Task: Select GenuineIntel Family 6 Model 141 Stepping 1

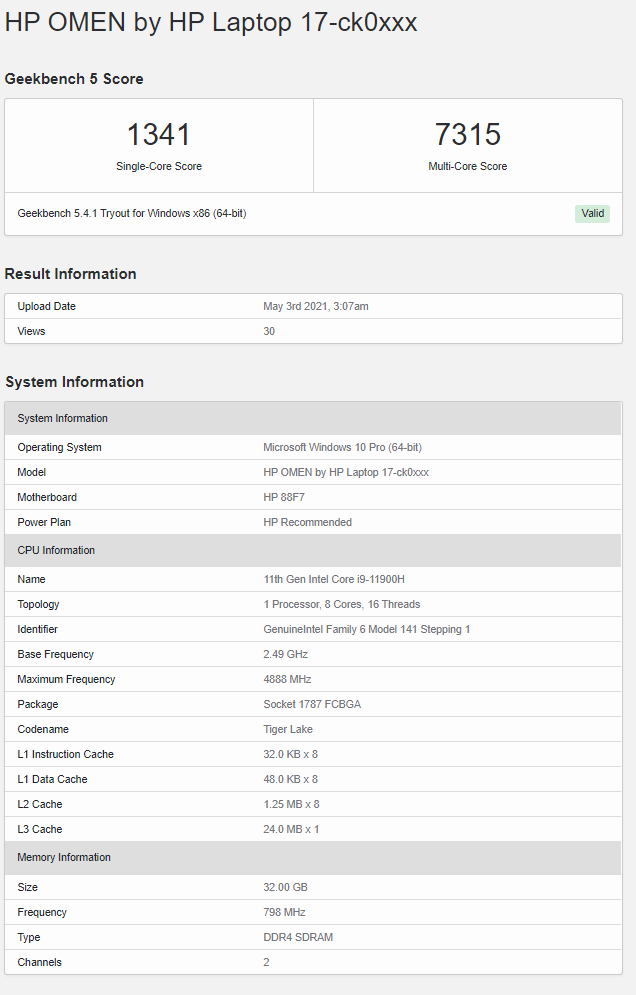Action: click(367, 629)
